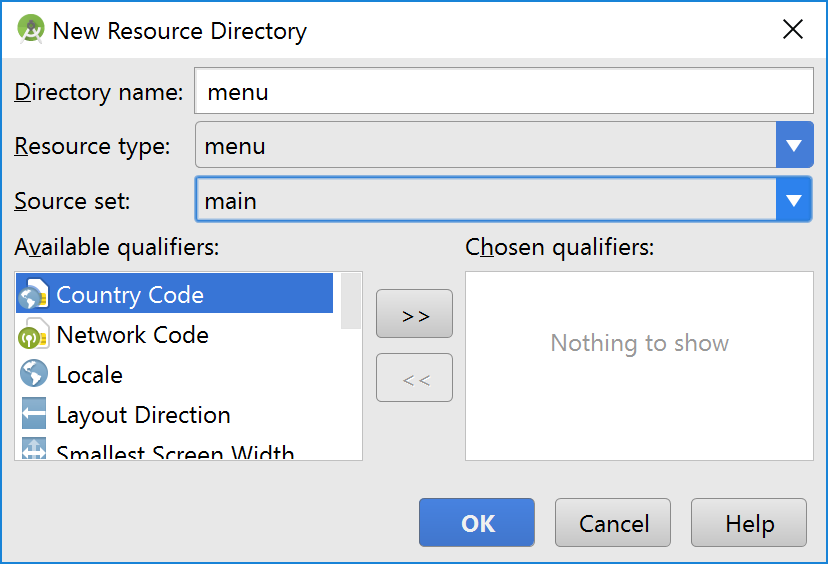
Task: Open the Help button
Action: pos(749,523)
